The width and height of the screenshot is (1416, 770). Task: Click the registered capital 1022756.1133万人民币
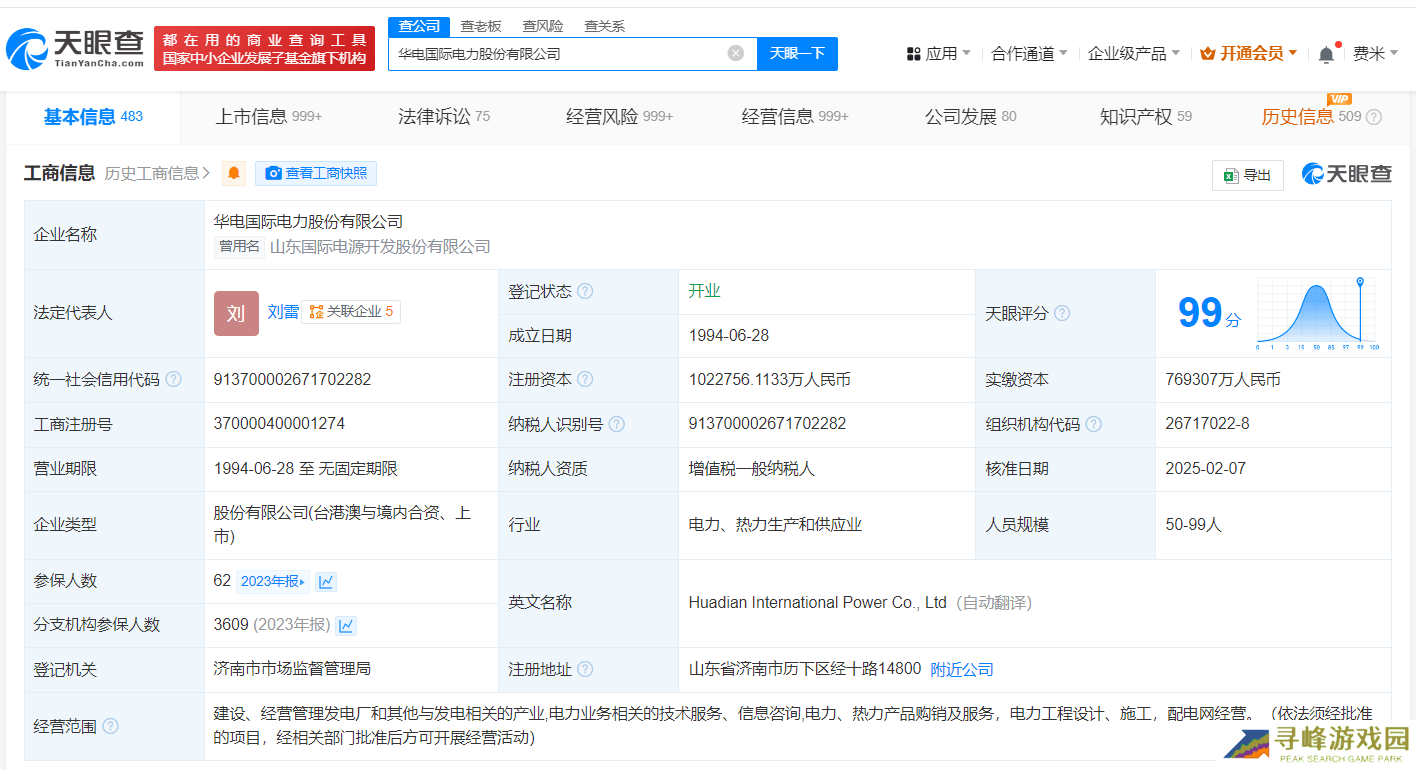click(770, 380)
